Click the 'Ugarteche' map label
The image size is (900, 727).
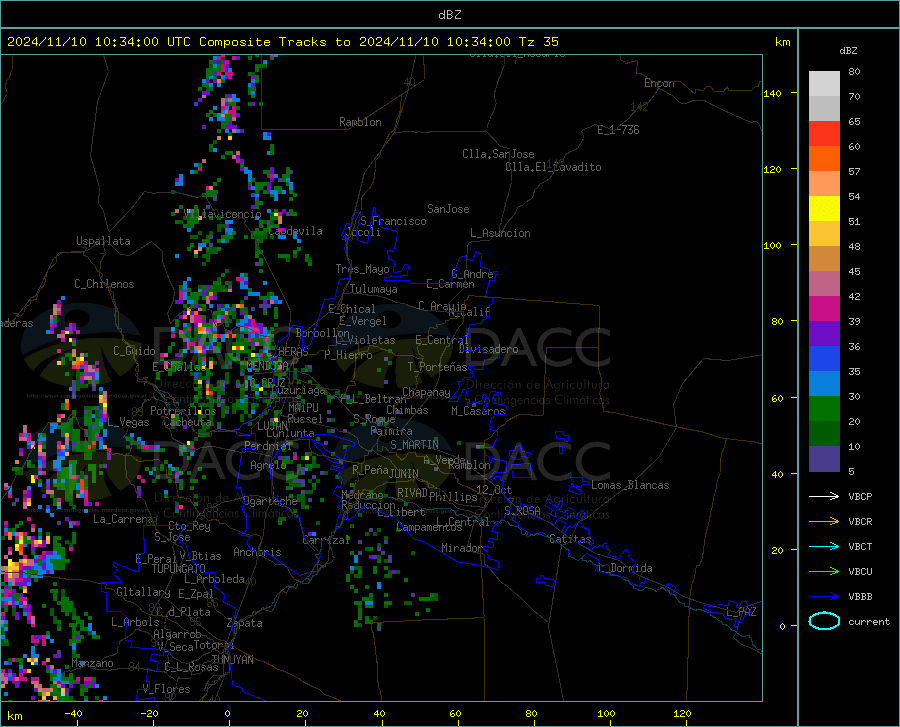coord(270,501)
